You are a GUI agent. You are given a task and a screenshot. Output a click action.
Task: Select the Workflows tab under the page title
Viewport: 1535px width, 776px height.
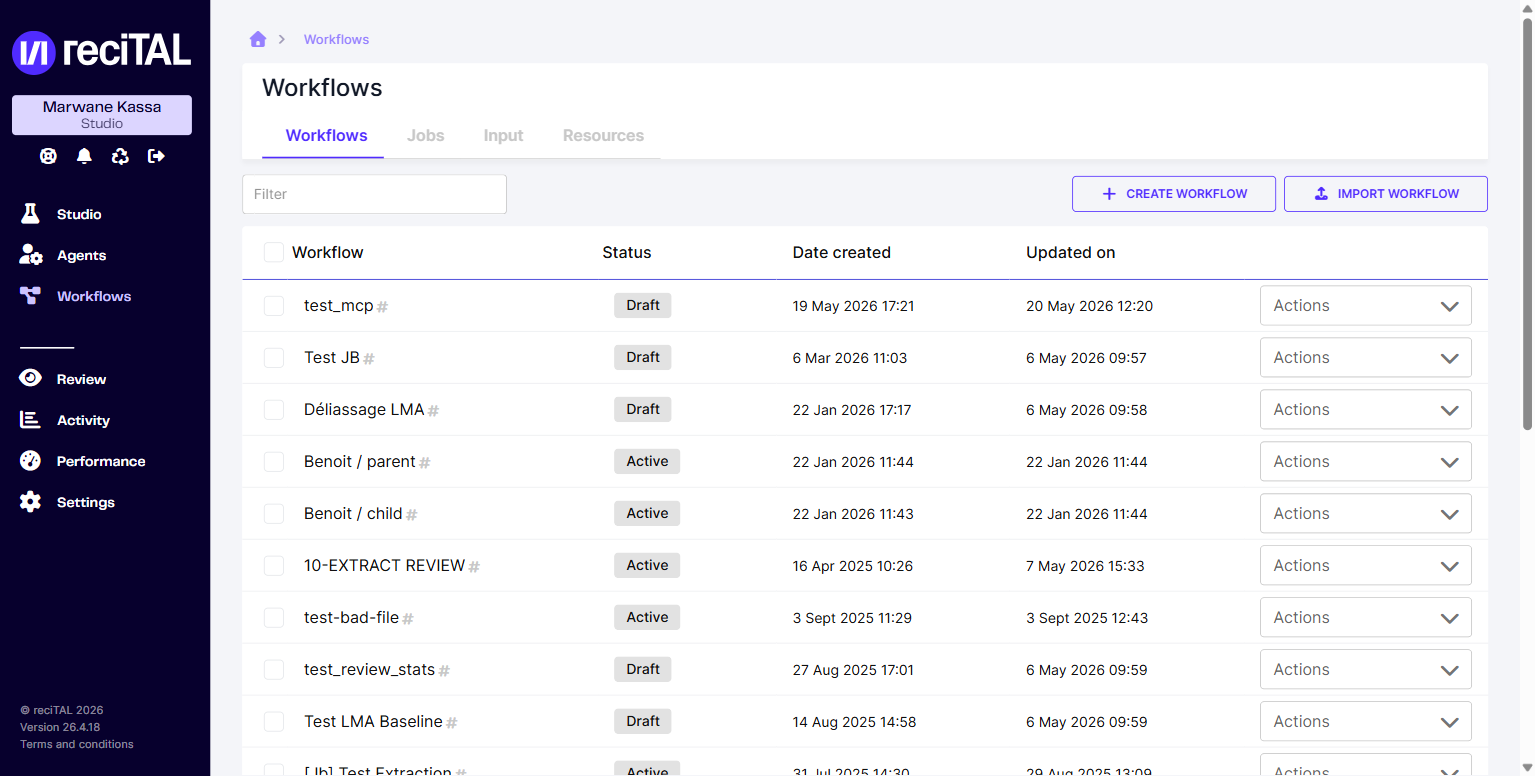point(326,136)
